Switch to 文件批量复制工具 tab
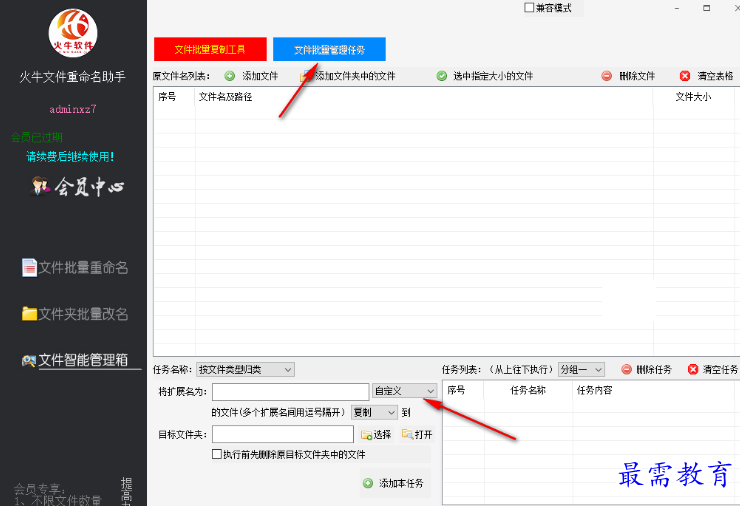The image size is (740, 506). (210, 49)
